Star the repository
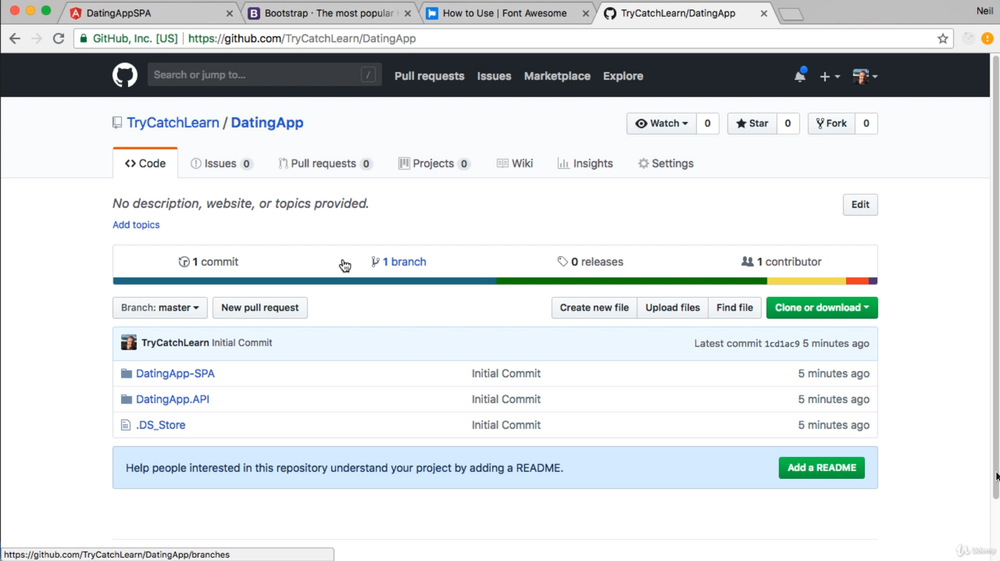The image size is (1000, 561). pos(752,124)
